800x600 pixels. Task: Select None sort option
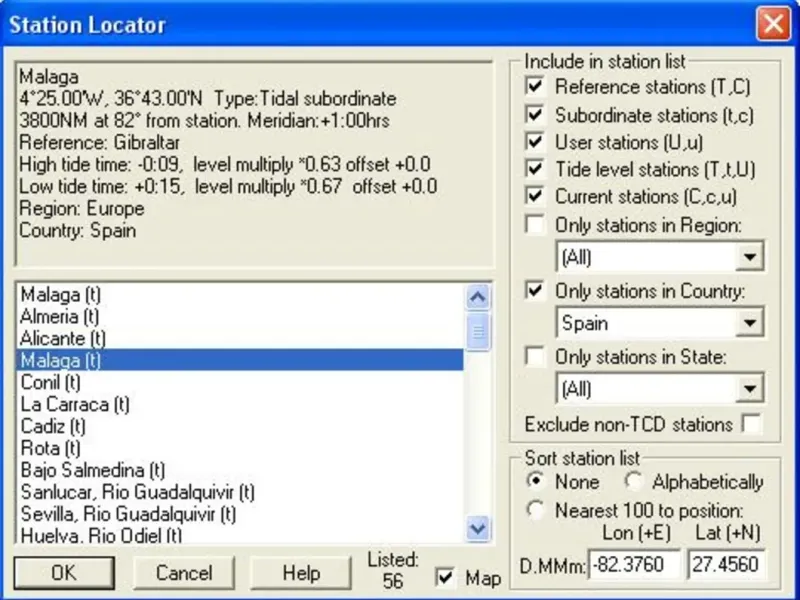coord(536,481)
